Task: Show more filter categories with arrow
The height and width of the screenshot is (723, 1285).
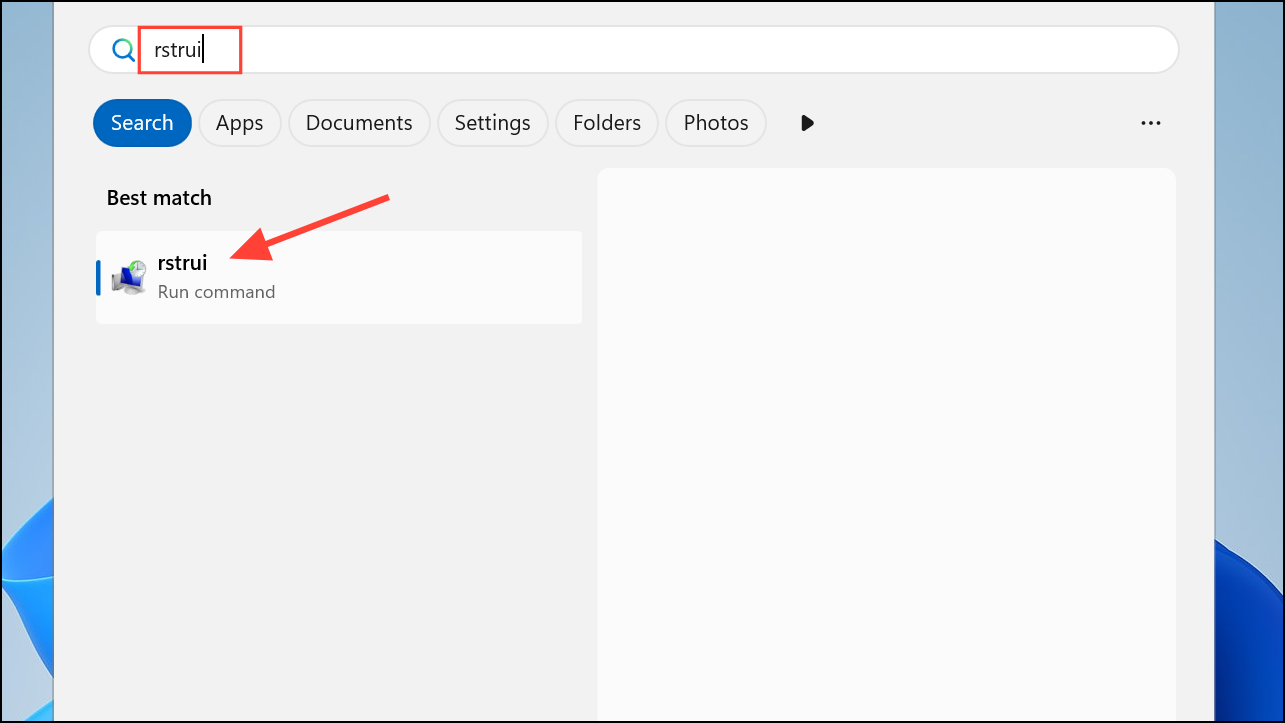Action: point(807,123)
